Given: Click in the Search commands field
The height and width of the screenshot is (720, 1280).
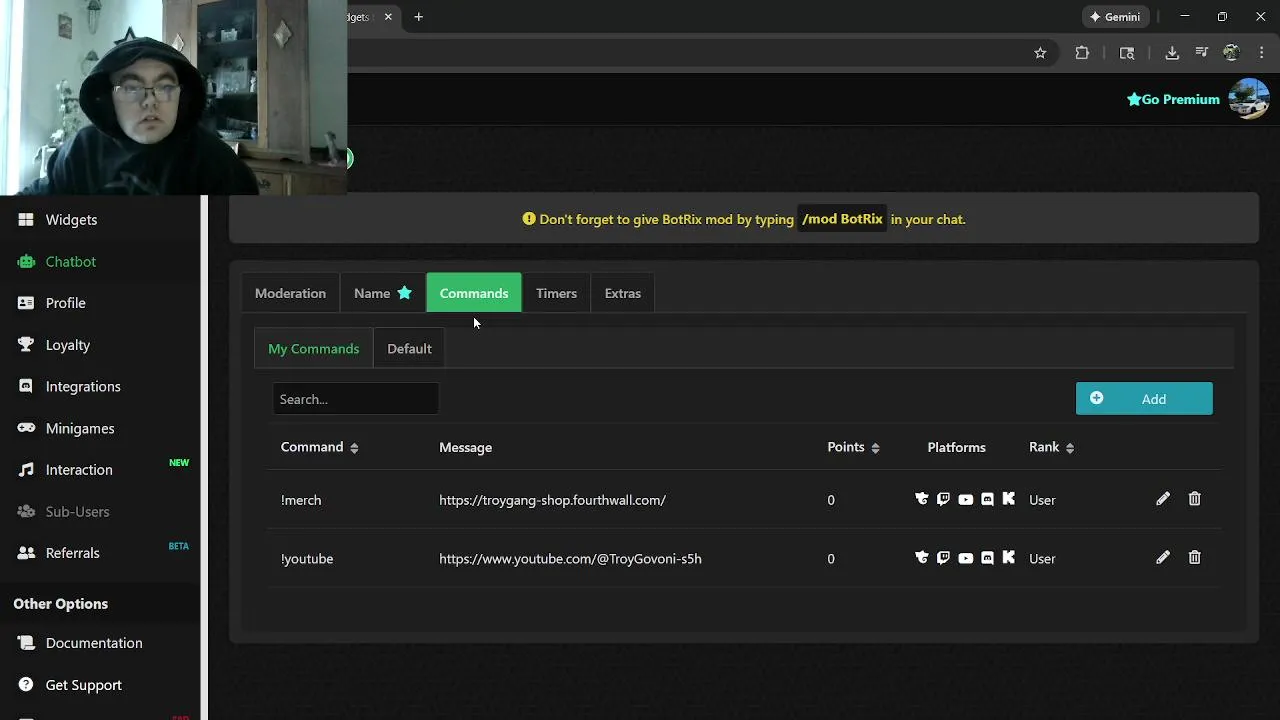Looking at the screenshot, I should (355, 399).
